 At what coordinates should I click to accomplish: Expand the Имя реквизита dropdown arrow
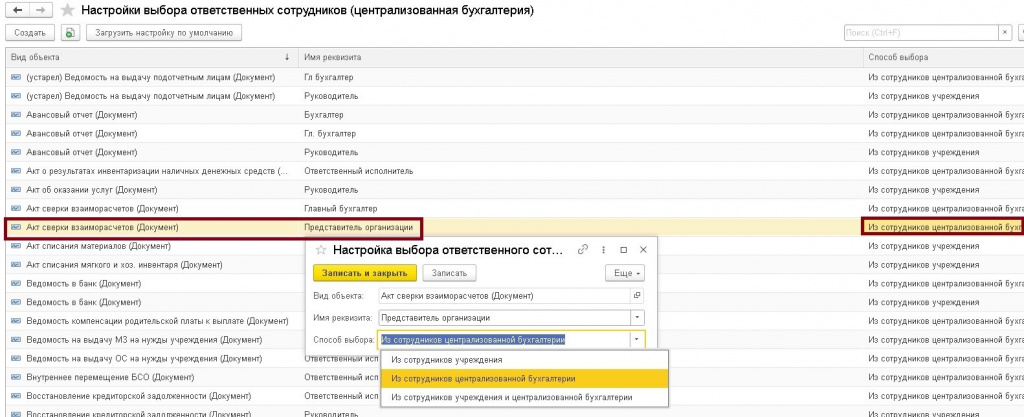(x=637, y=318)
